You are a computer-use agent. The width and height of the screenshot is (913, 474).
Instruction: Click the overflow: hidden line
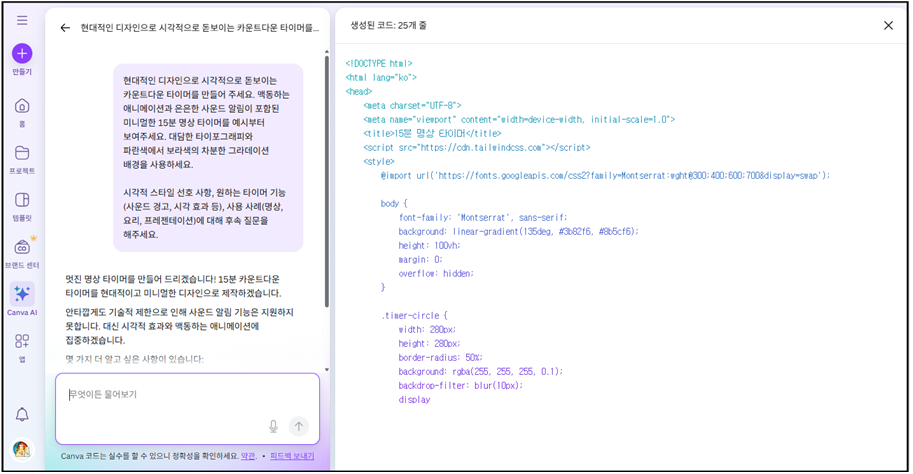point(436,273)
